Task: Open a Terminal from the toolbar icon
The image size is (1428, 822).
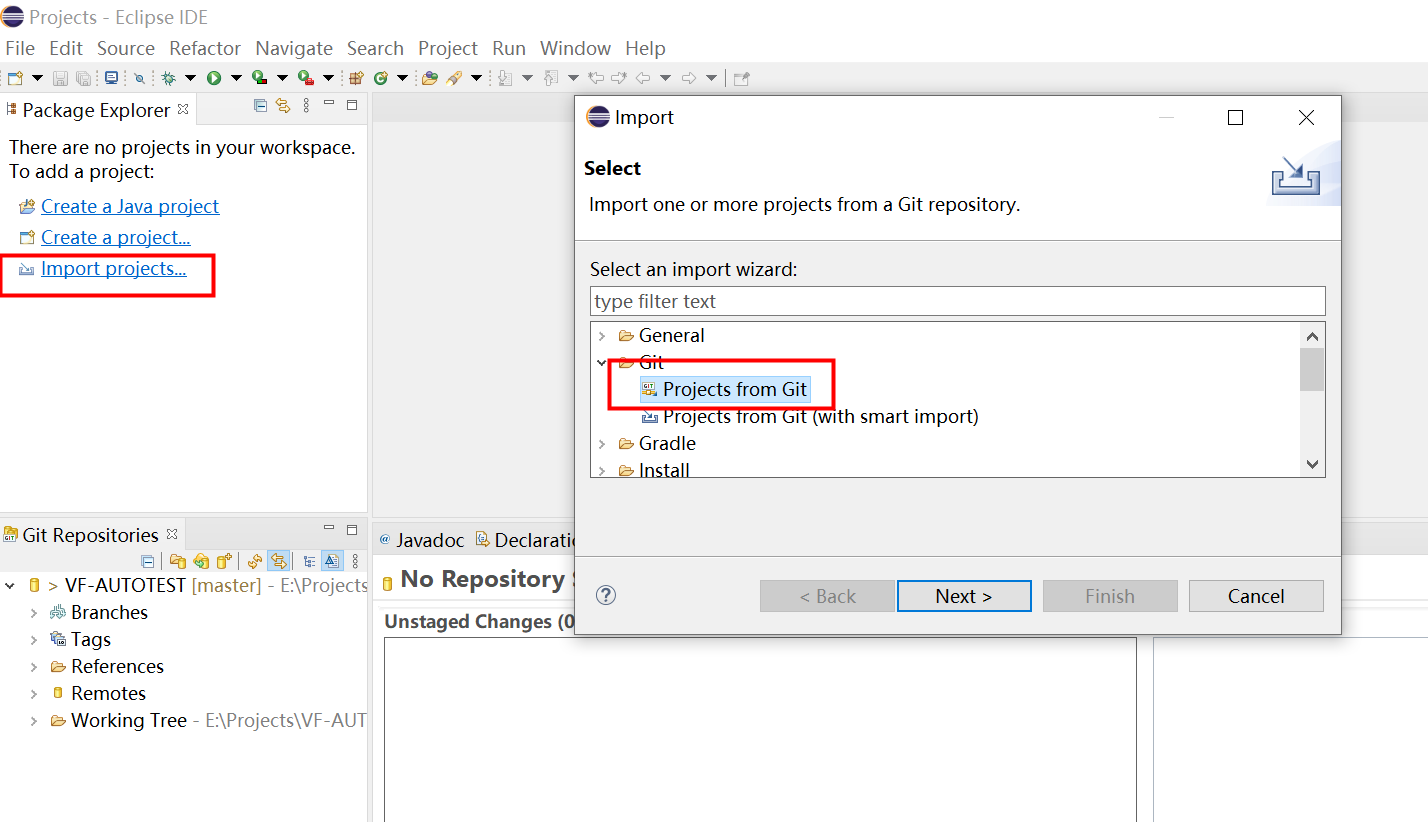Action: pyautogui.click(x=111, y=78)
